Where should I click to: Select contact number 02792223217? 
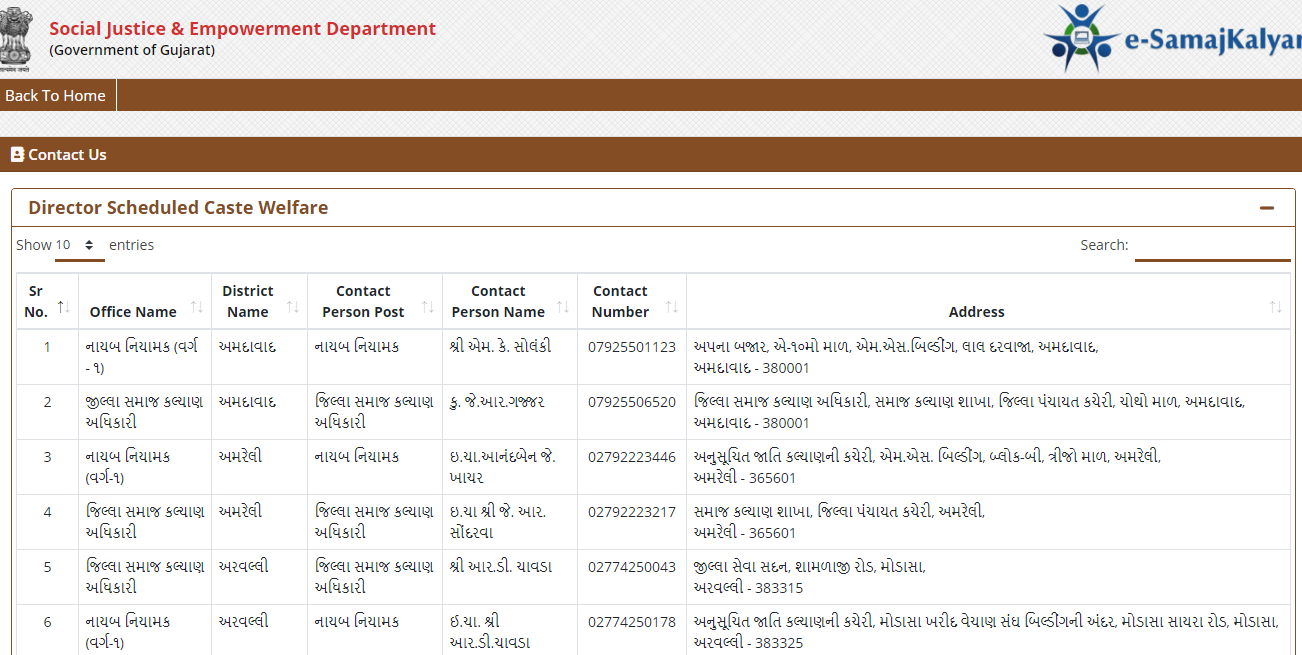coord(632,512)
